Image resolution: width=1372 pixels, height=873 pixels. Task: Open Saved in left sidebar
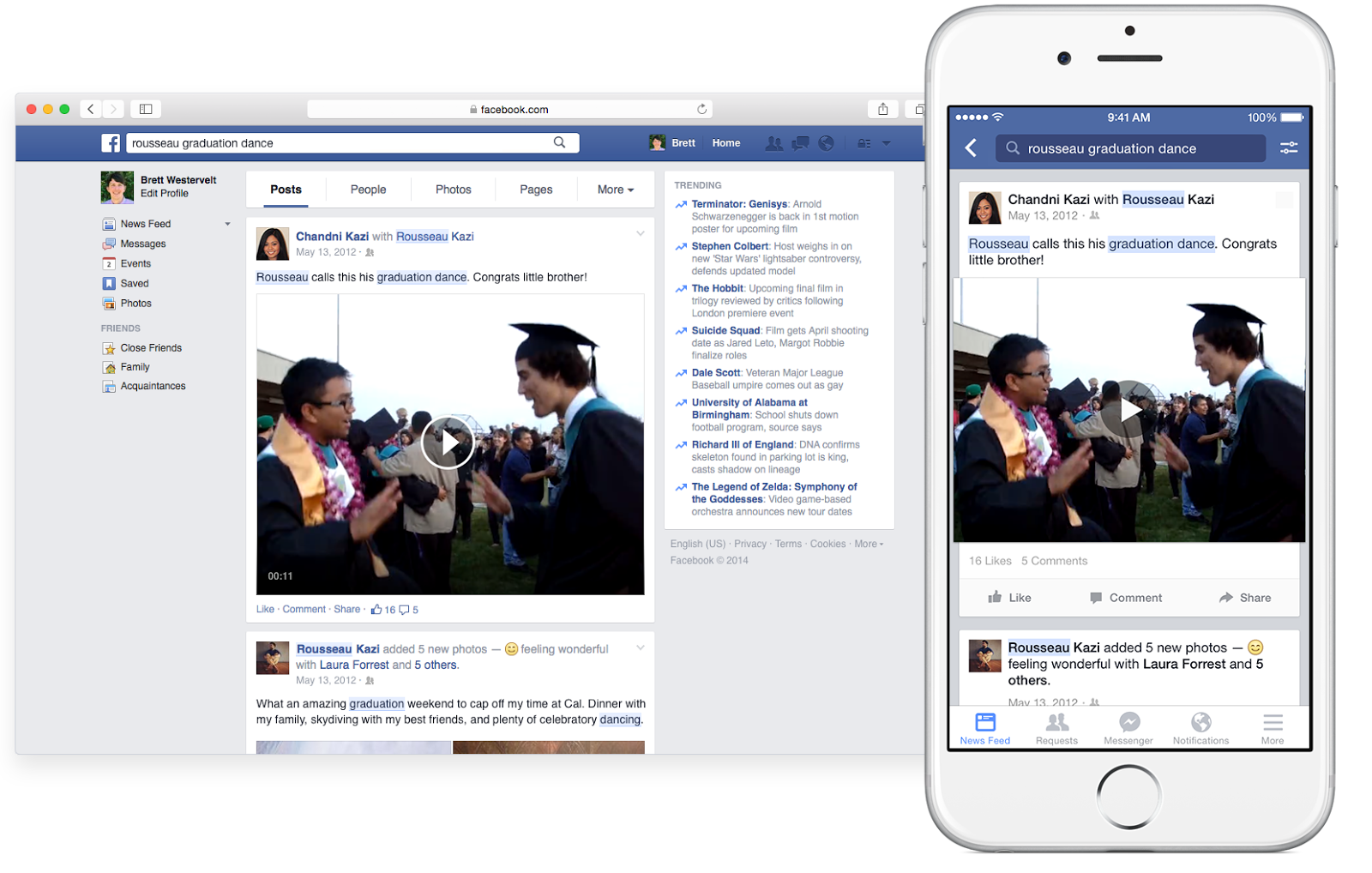click(126, 283)
